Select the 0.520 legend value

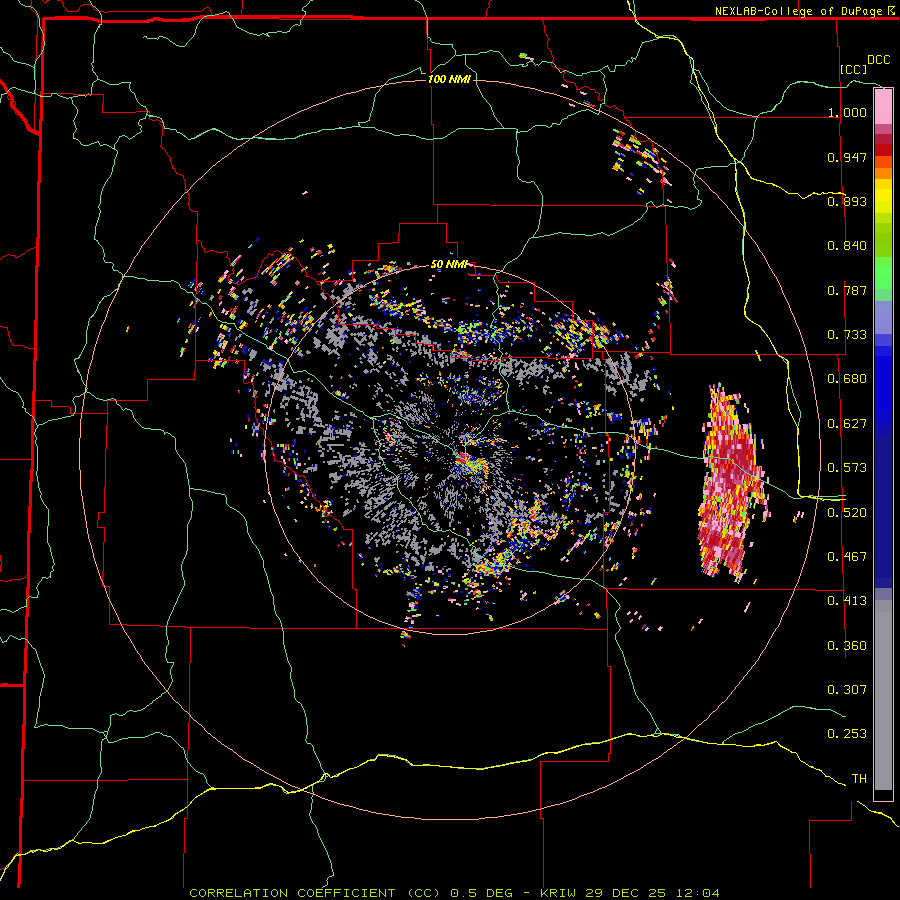847,513
